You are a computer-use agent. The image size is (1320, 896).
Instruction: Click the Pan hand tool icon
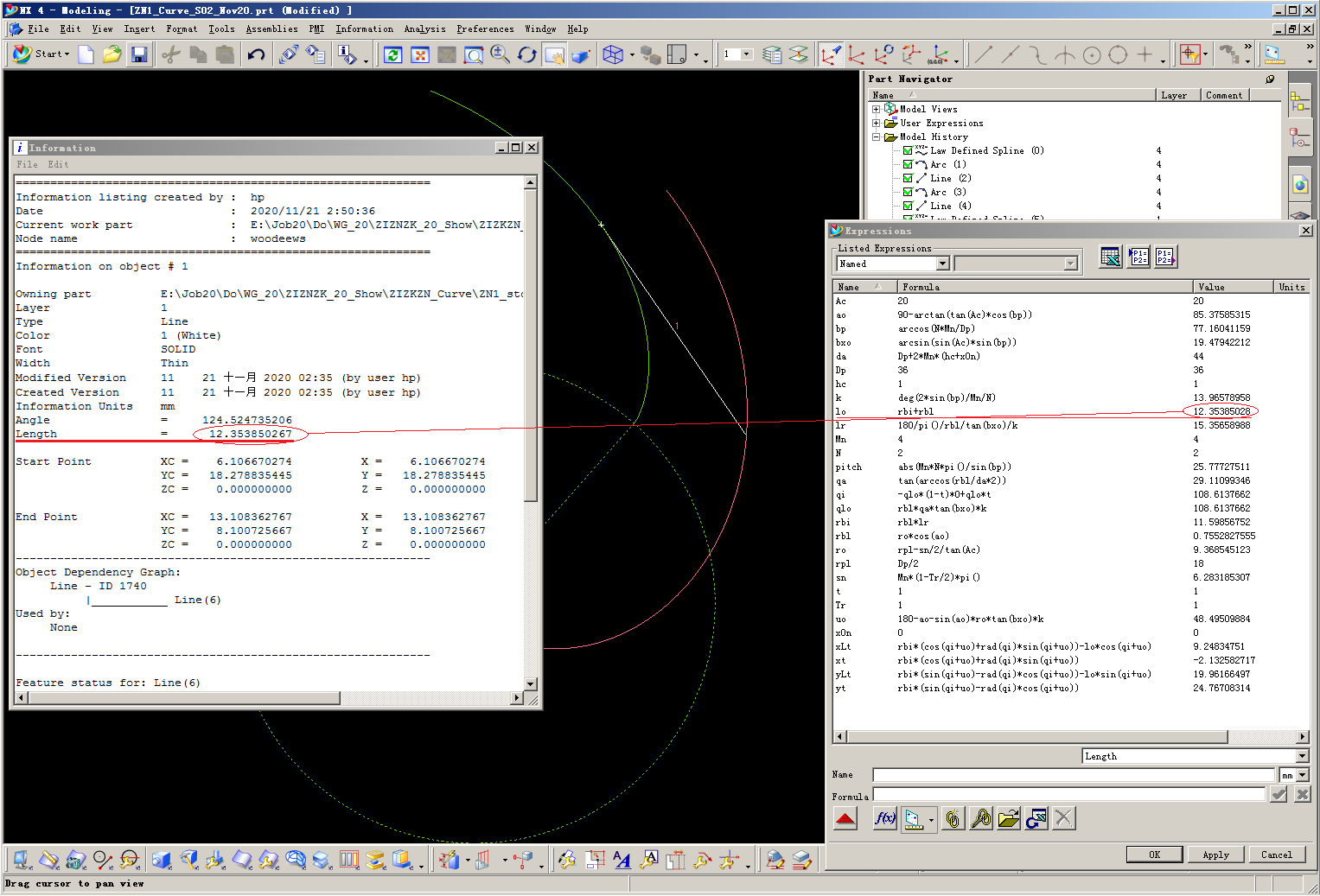(x=553, y=54)
